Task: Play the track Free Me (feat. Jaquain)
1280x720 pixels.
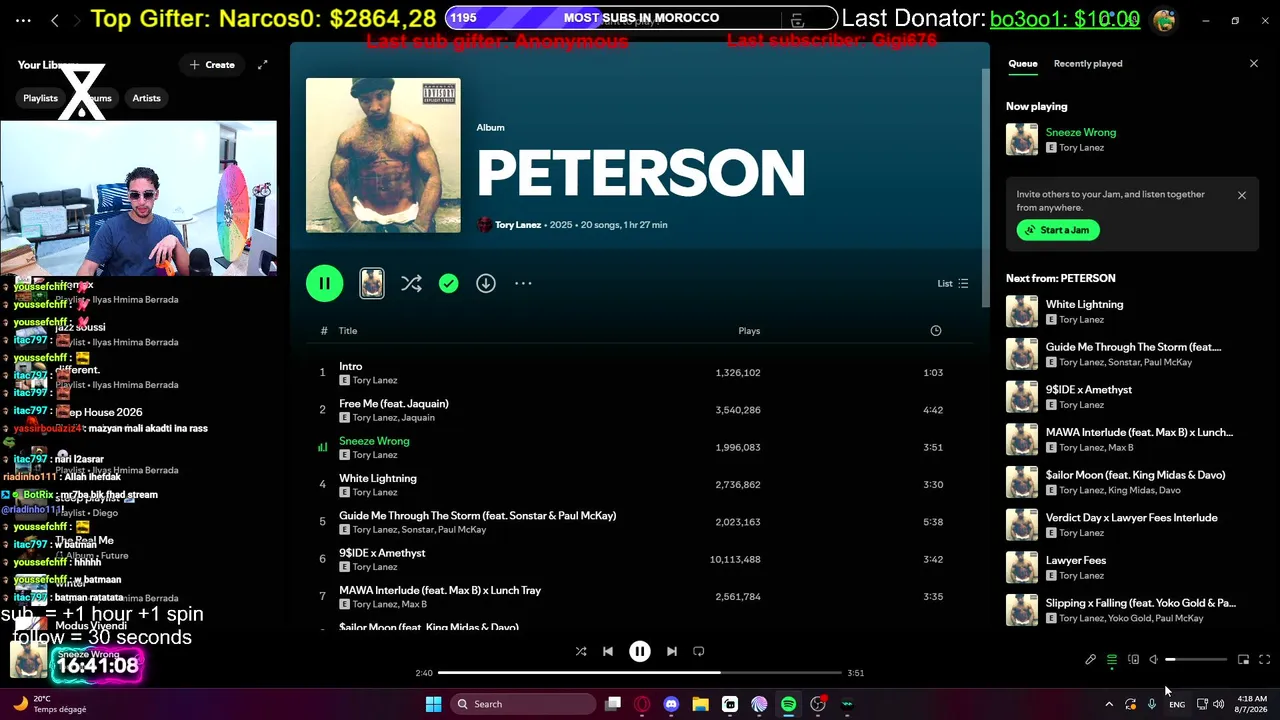Action: pos(640,410)
